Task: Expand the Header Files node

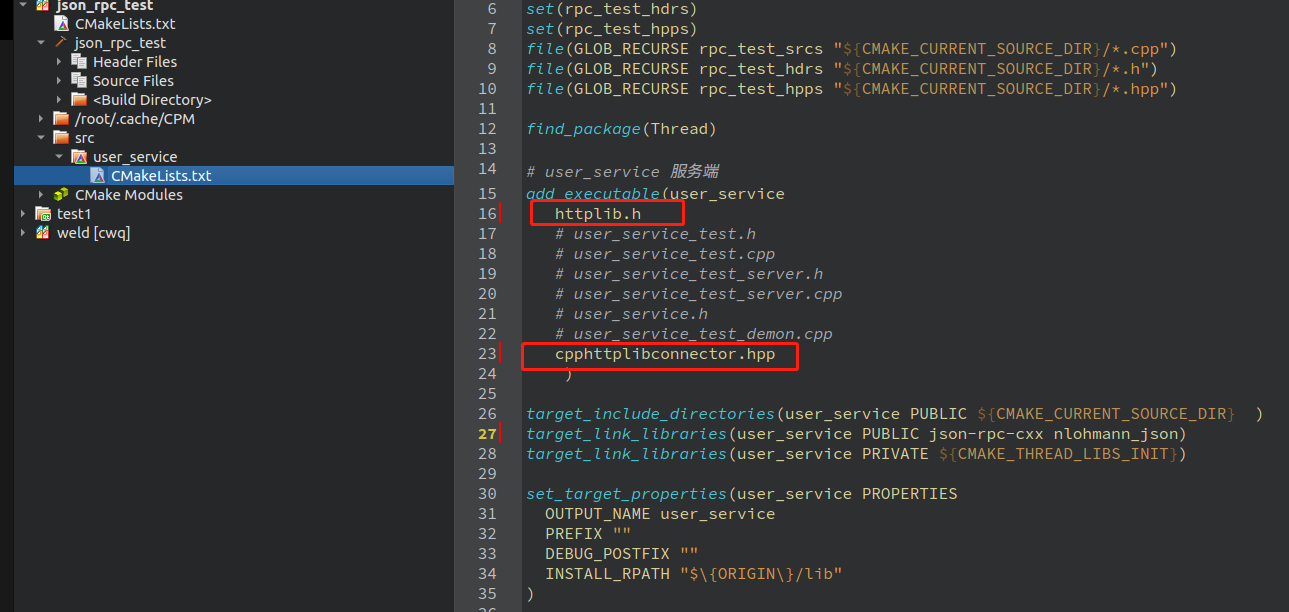Action: (x=59, y=61)
